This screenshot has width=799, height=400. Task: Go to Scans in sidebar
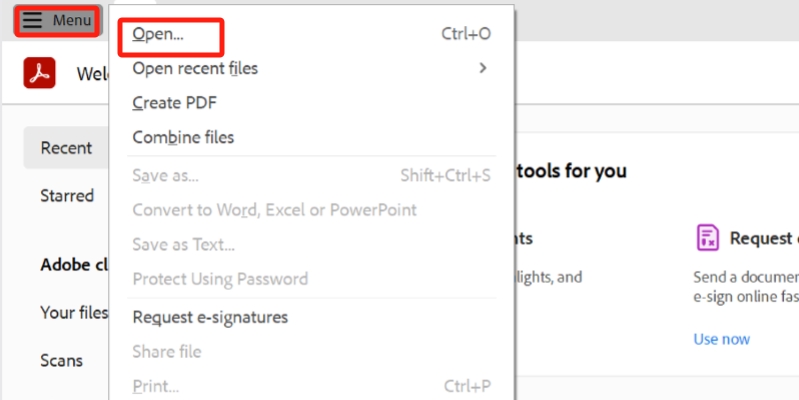pos(61,360)
